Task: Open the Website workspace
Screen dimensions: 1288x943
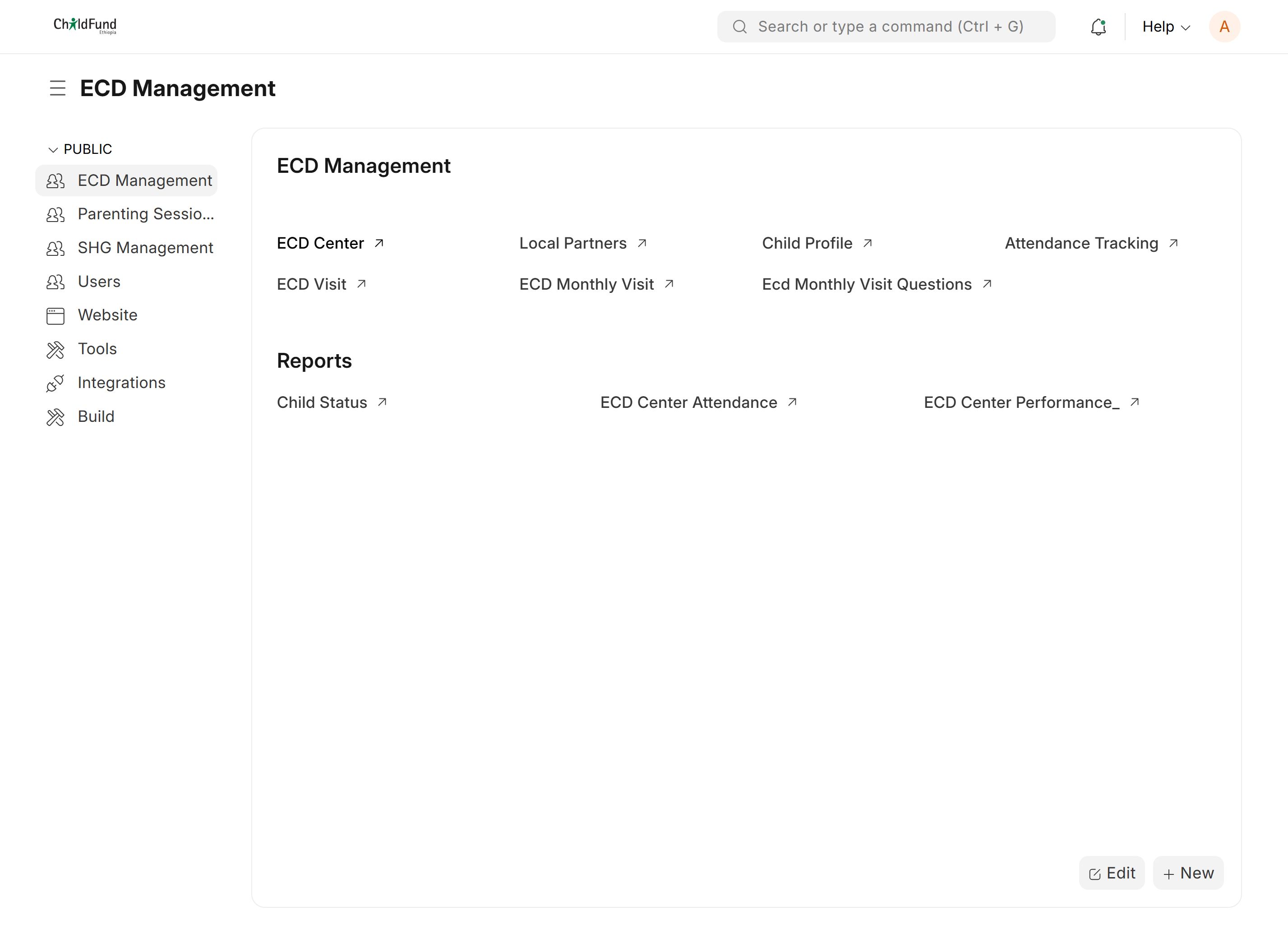Action: [x=126, y=316]
